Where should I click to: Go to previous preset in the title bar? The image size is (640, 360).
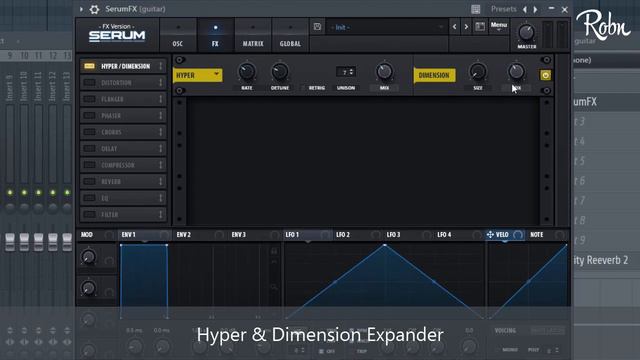[x=525, y=9]
